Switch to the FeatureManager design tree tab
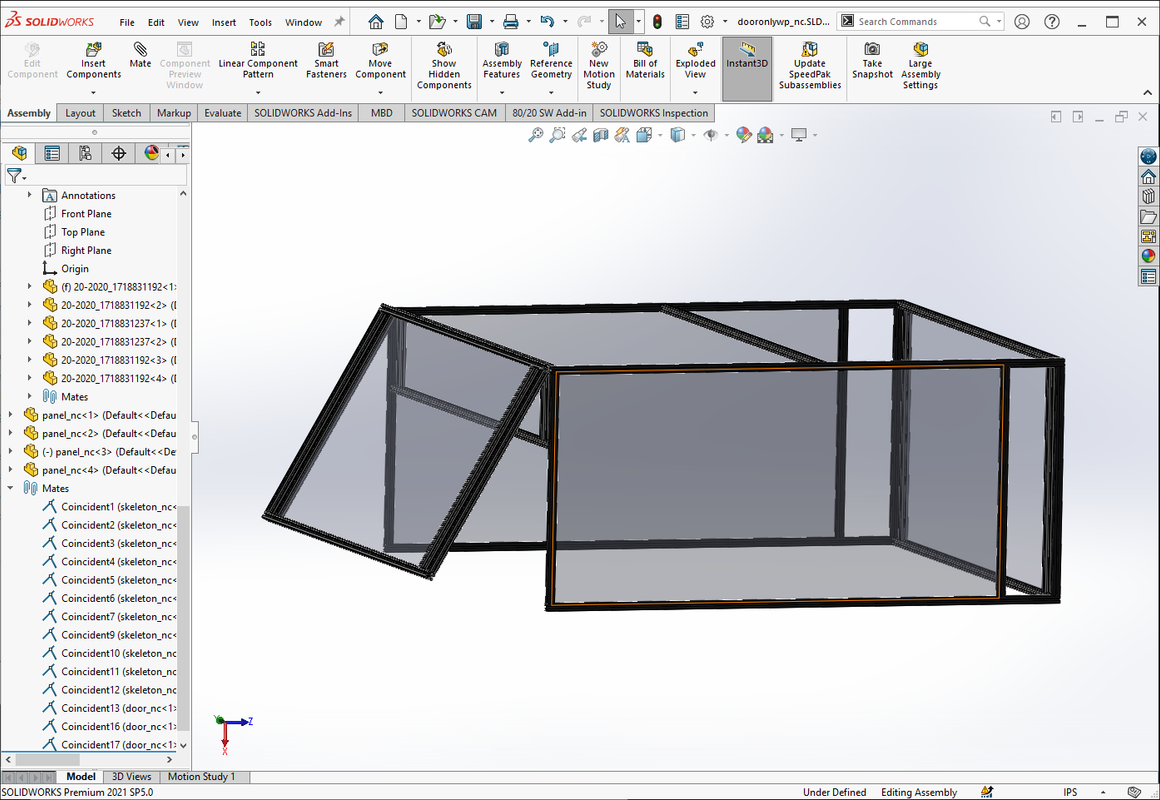The height and width of the screenshot is (800, 1160). (19, 153)
